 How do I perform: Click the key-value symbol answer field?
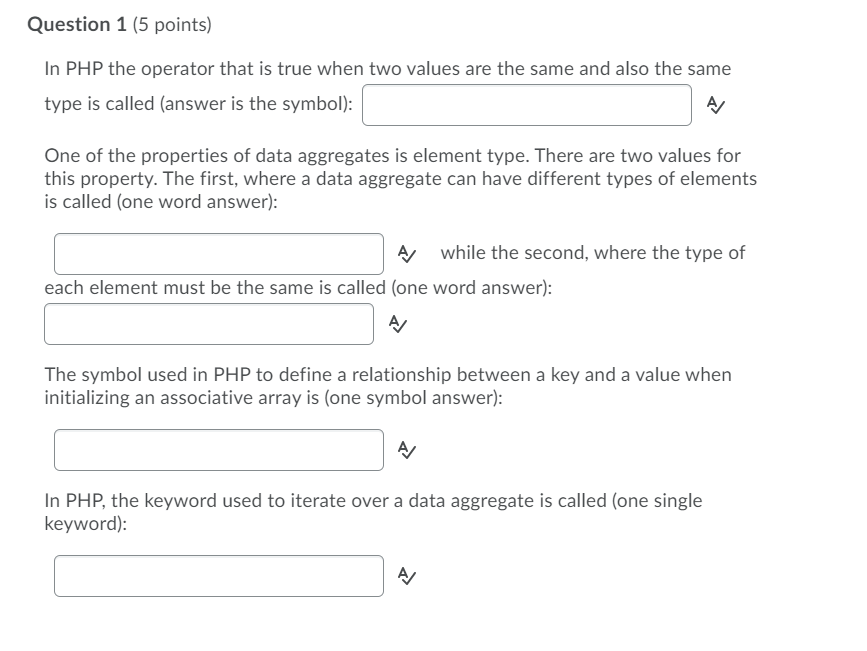220,448
